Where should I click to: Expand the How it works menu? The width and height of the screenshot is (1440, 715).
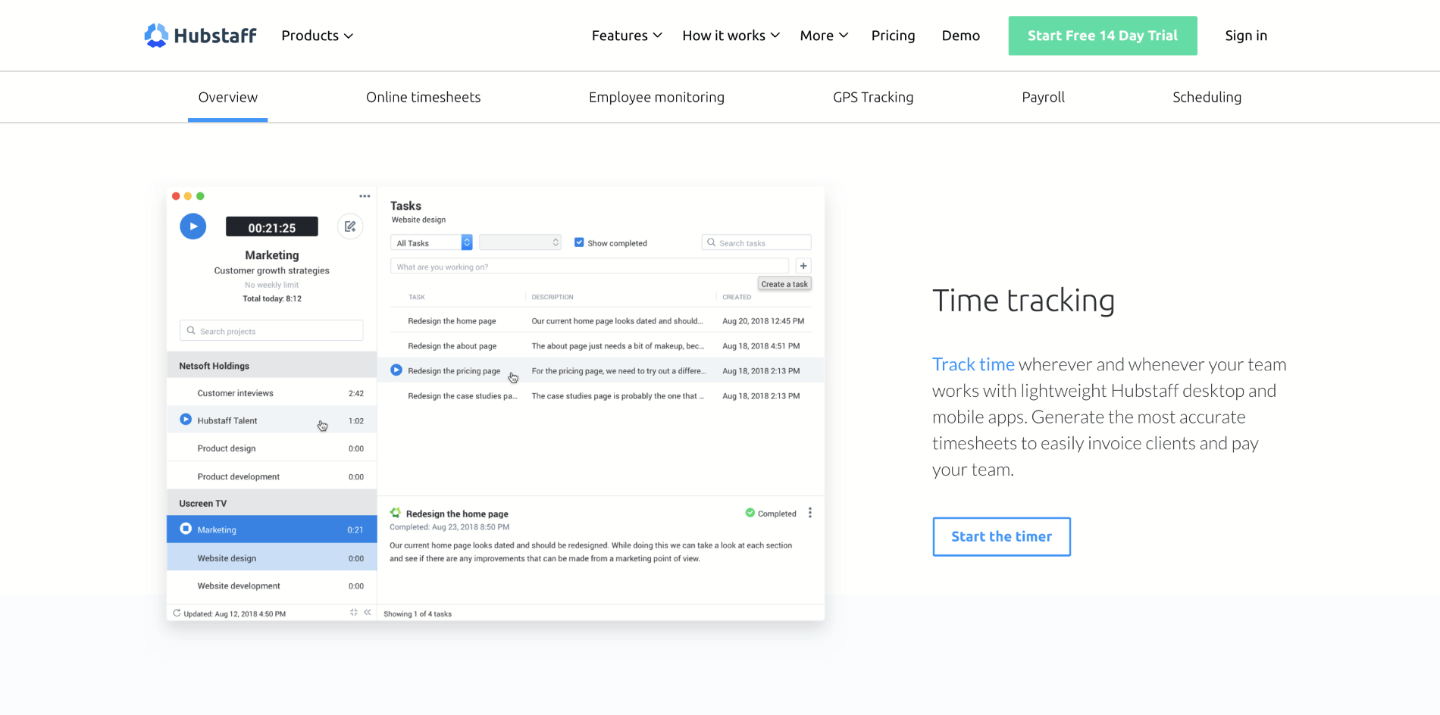[x=731, y=35]
